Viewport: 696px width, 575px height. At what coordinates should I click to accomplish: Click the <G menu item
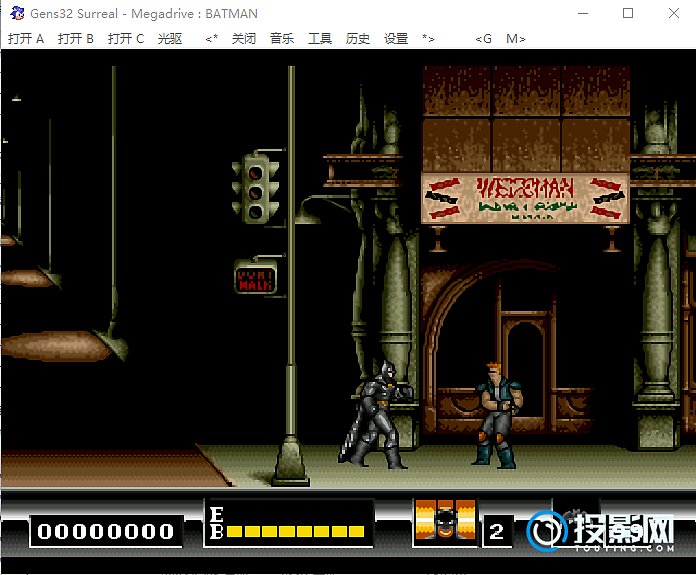pos(483,39)
